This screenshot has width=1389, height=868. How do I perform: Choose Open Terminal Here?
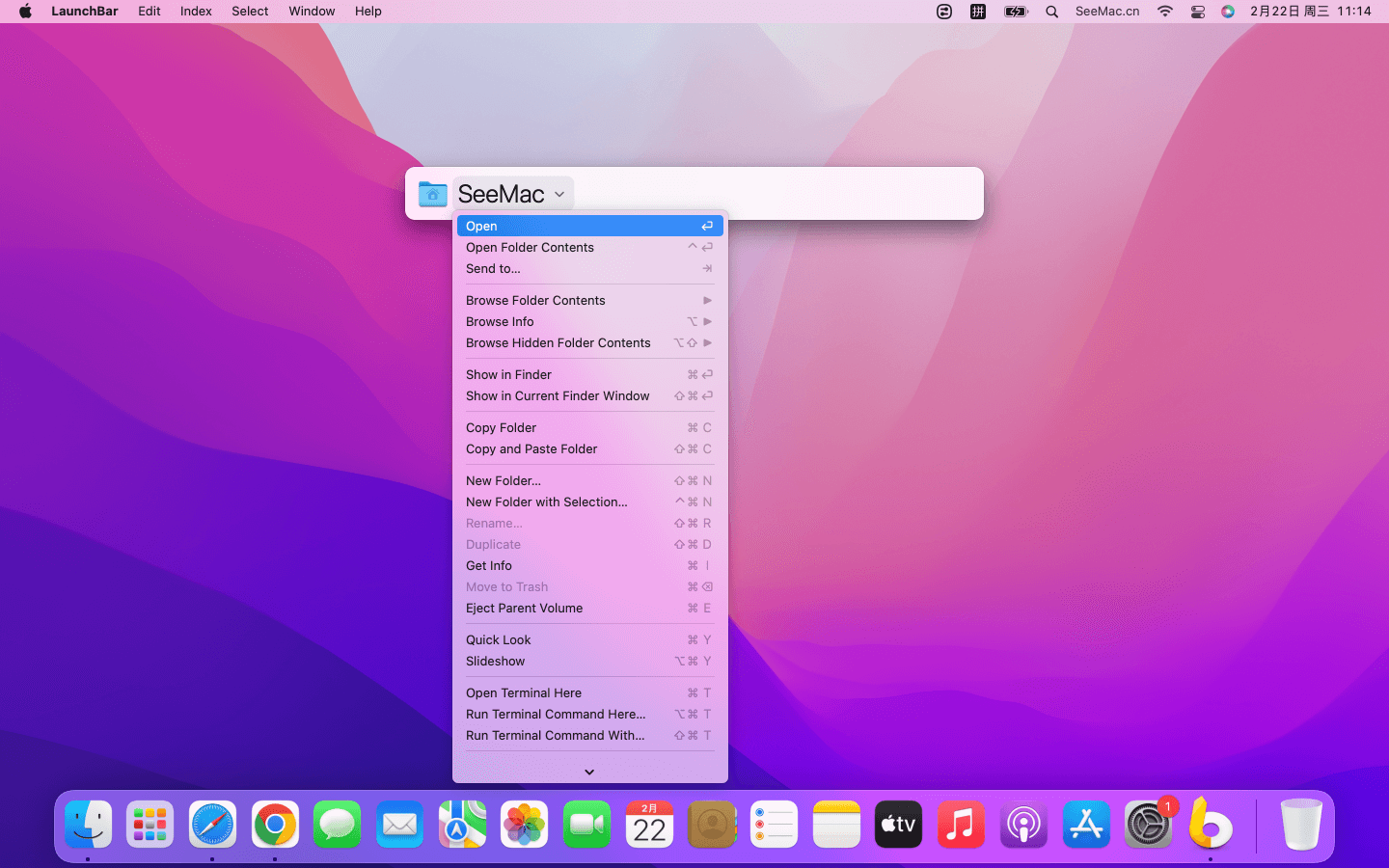tap(589, 693)
